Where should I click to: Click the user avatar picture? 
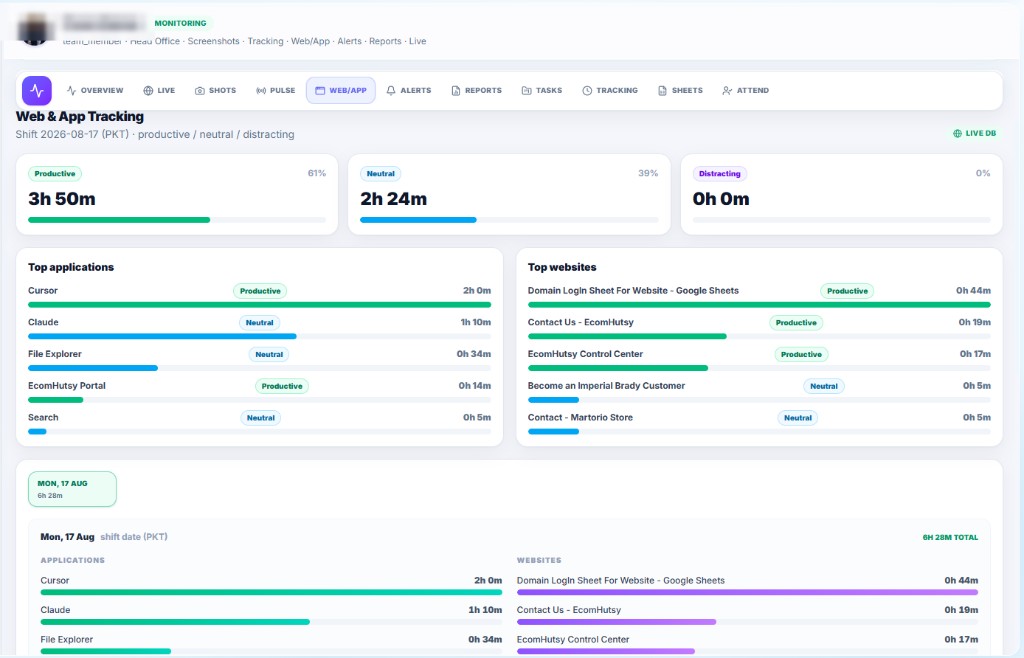coord(34,29)
